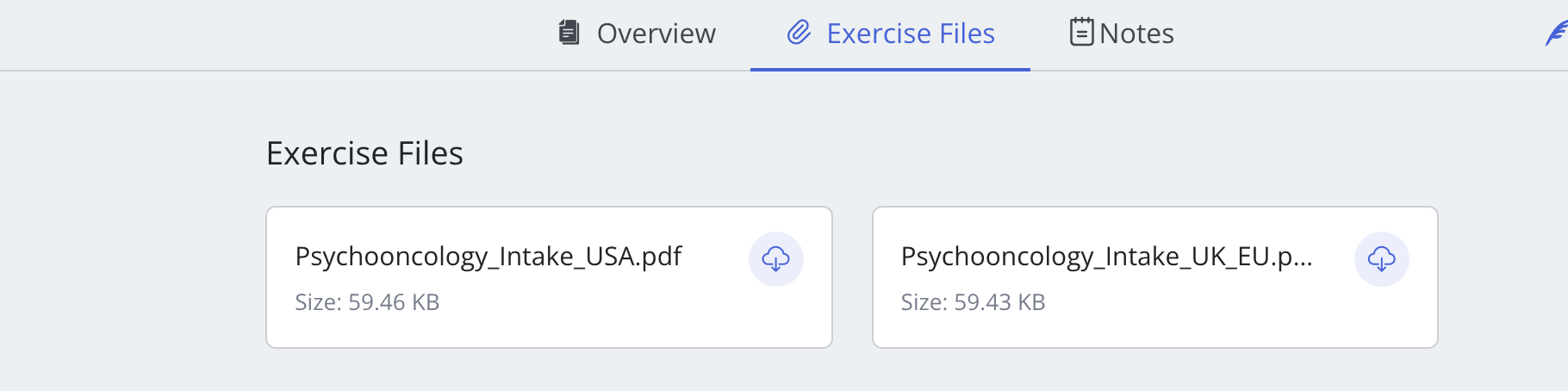Click the '.pdf' extension of the USA file
Viewport: 1568px width, 391px height.
pyautogui.click(x=661, y=257)
